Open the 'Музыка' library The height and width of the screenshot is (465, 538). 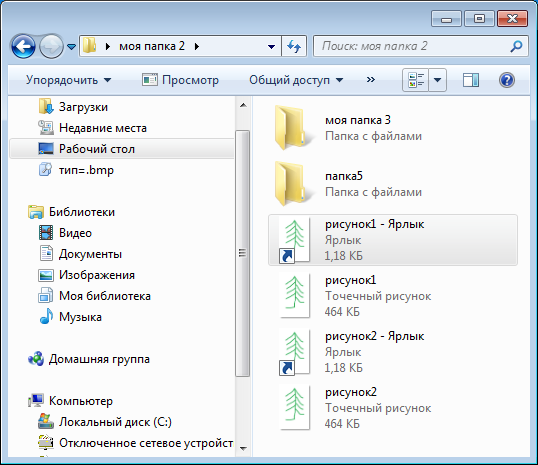80,317
